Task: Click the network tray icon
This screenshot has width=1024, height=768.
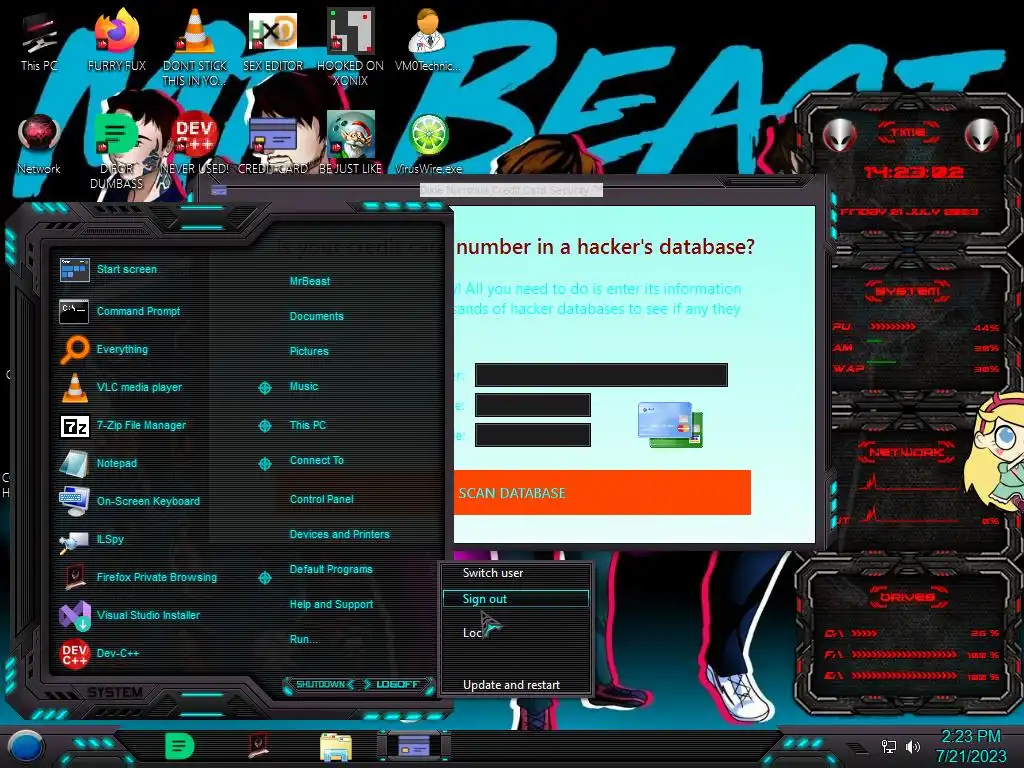Action: pos(888,746)
